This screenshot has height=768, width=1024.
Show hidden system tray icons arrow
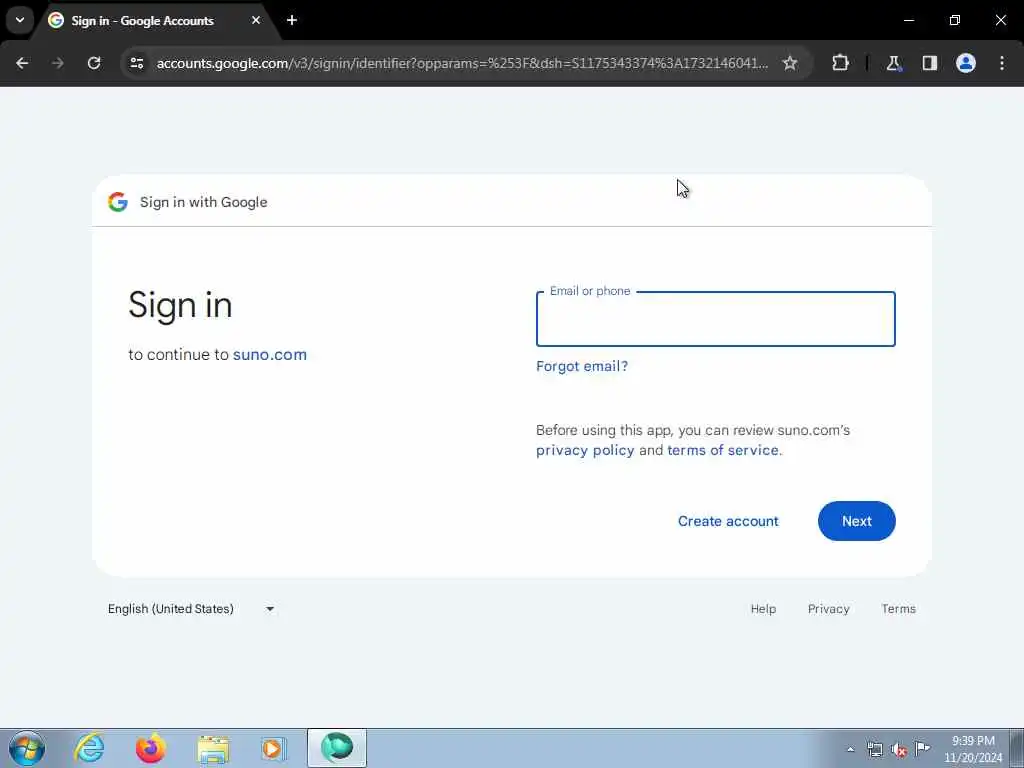pyautogui.click(x=850, y=749)
